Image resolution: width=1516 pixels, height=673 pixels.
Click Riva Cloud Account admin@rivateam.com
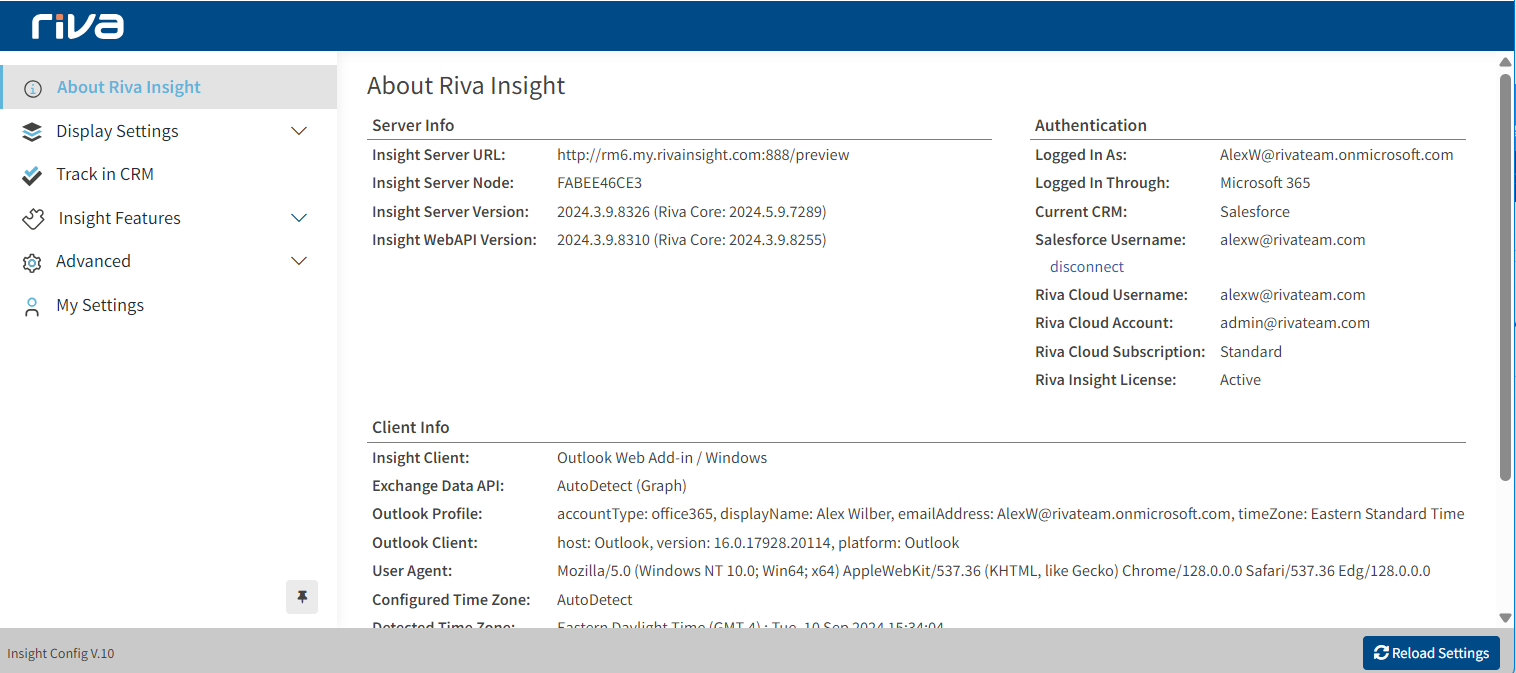(x=1295, y=323)
